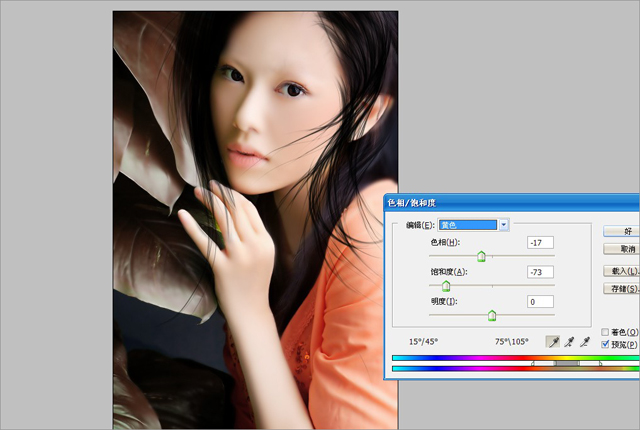Click the 色相/饱和度 dialog title bar
This screenshot has height=430, width=640.
(512, 203)
